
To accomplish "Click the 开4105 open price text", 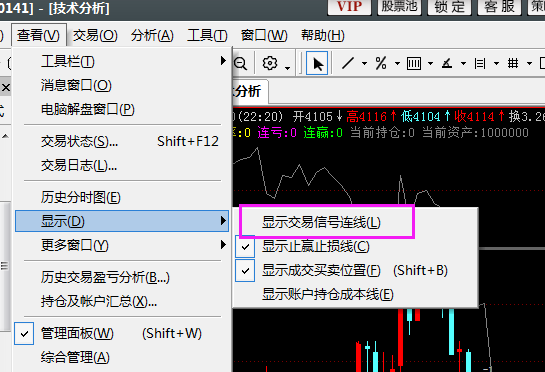I will (318, 116).
